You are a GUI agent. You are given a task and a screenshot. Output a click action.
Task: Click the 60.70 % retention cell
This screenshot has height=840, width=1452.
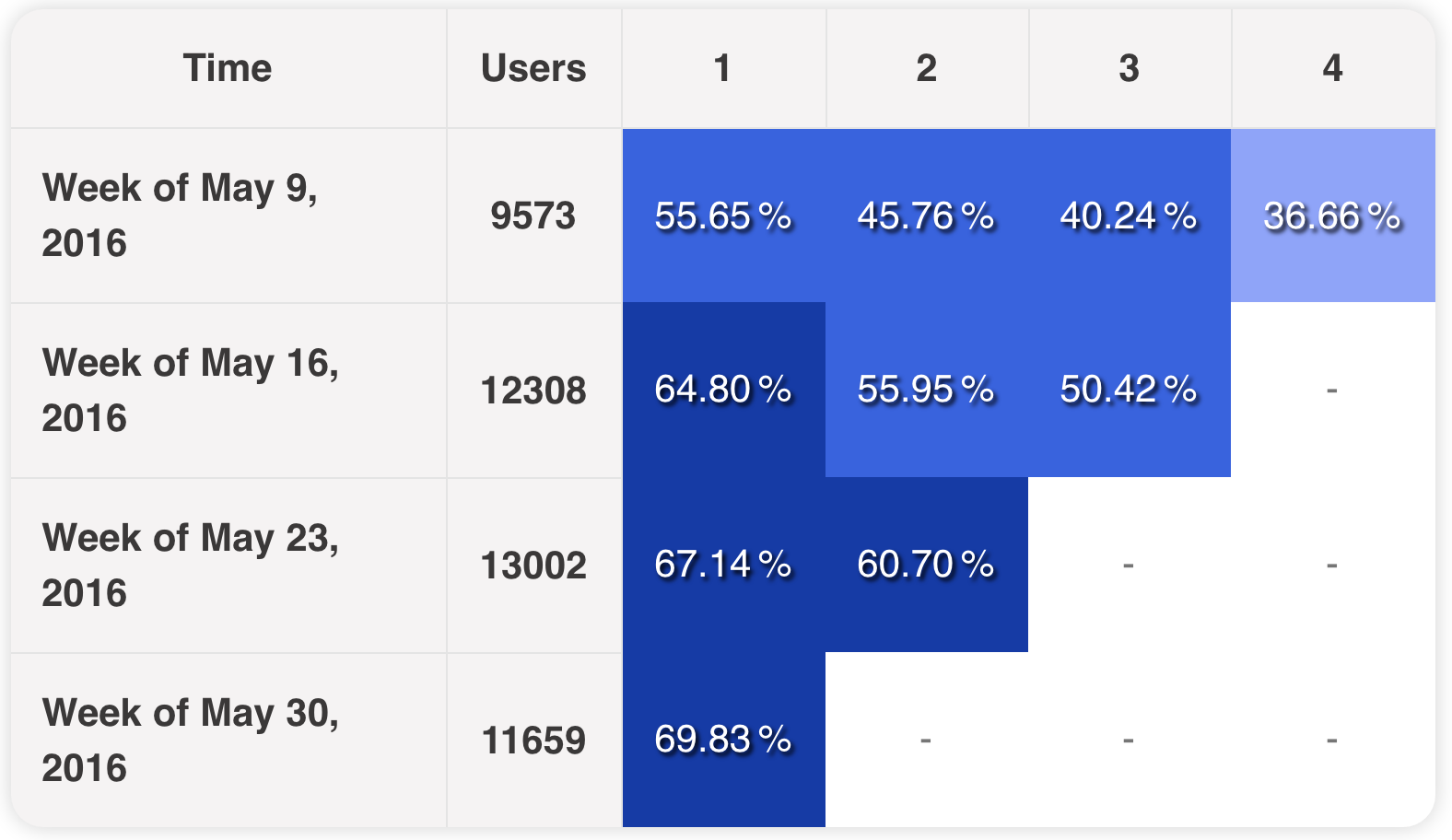click(927, 566)
